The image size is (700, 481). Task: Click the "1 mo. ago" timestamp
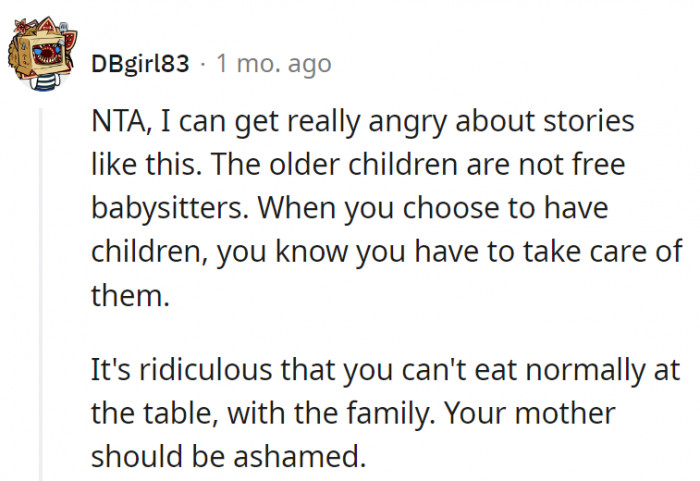[x=273, y=65]
